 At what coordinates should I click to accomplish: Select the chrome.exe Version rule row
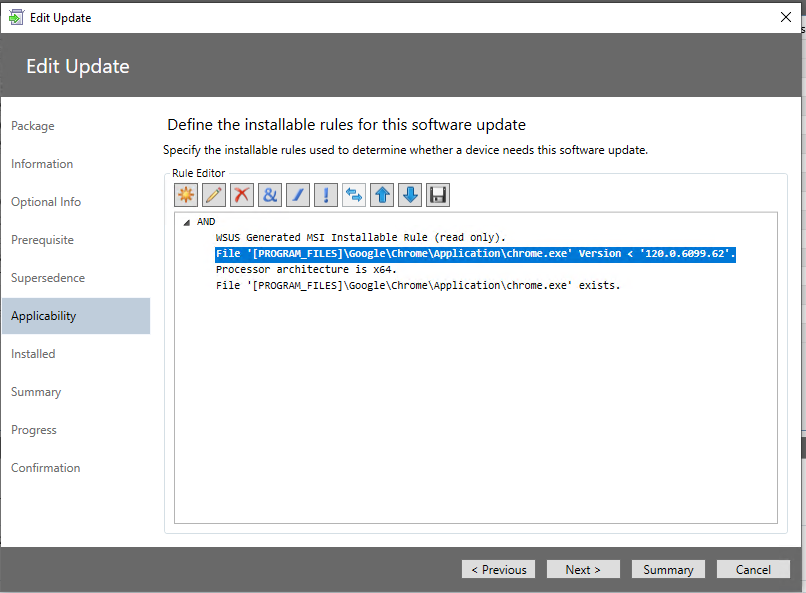475,254
